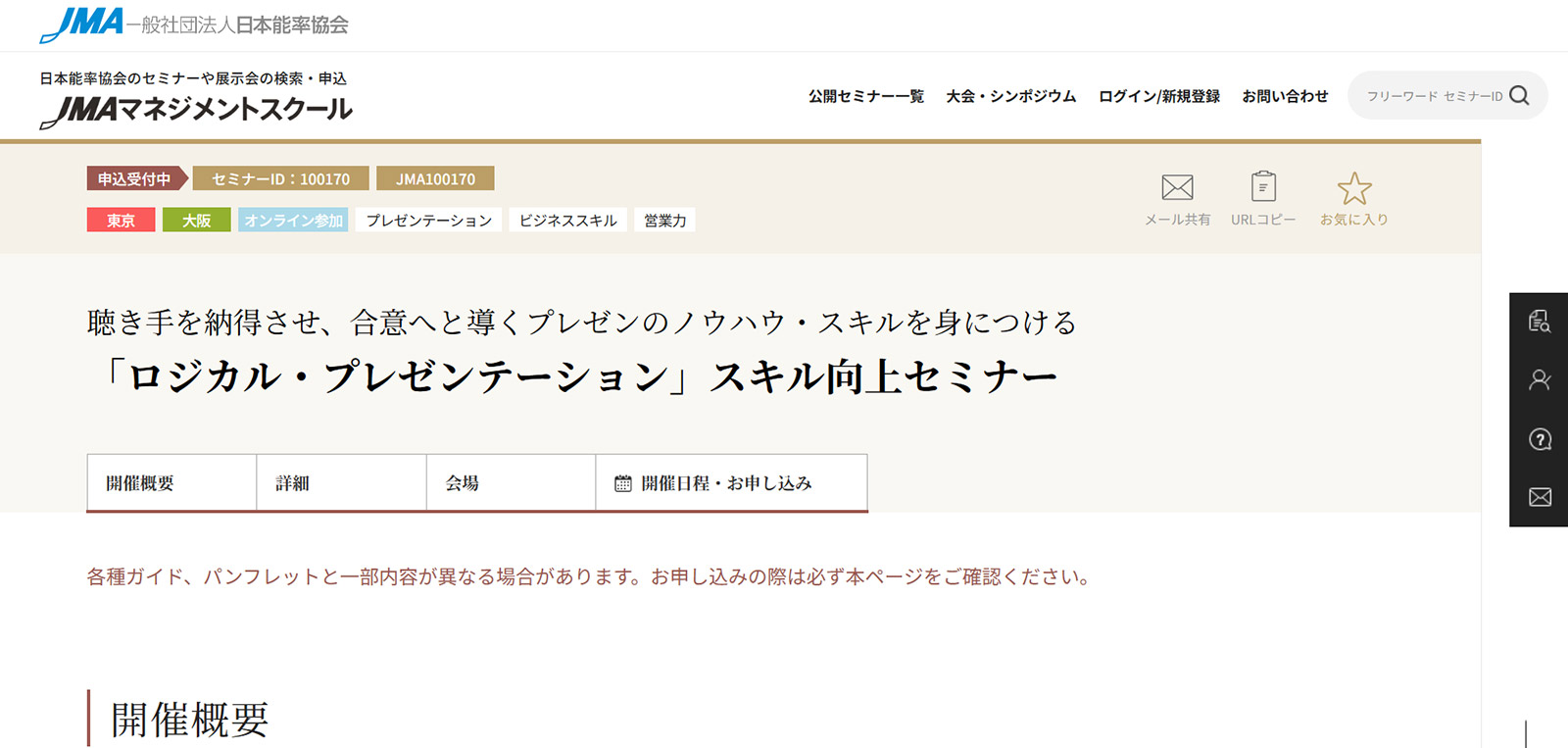Viewport: 1568px width, 748px height.
Task: Open お問い合わせ menu
Action: (1285, 96)
